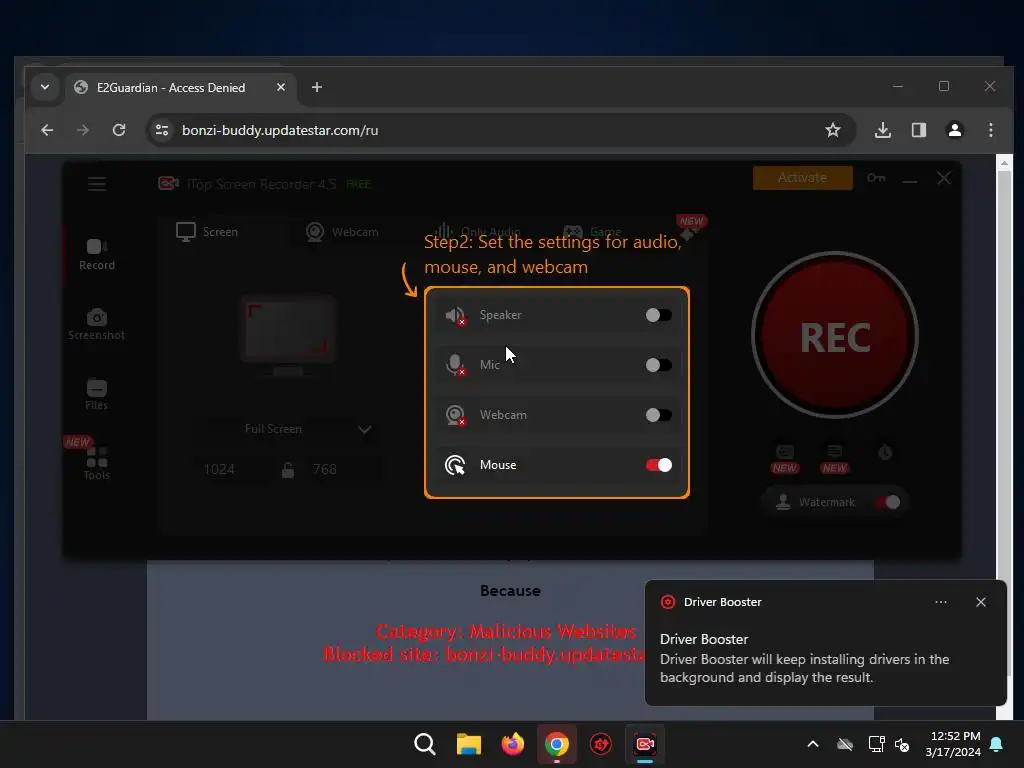Open the Files section in sidebar
The width and height of the screenshot is (1024, 768).
point(97,394)
